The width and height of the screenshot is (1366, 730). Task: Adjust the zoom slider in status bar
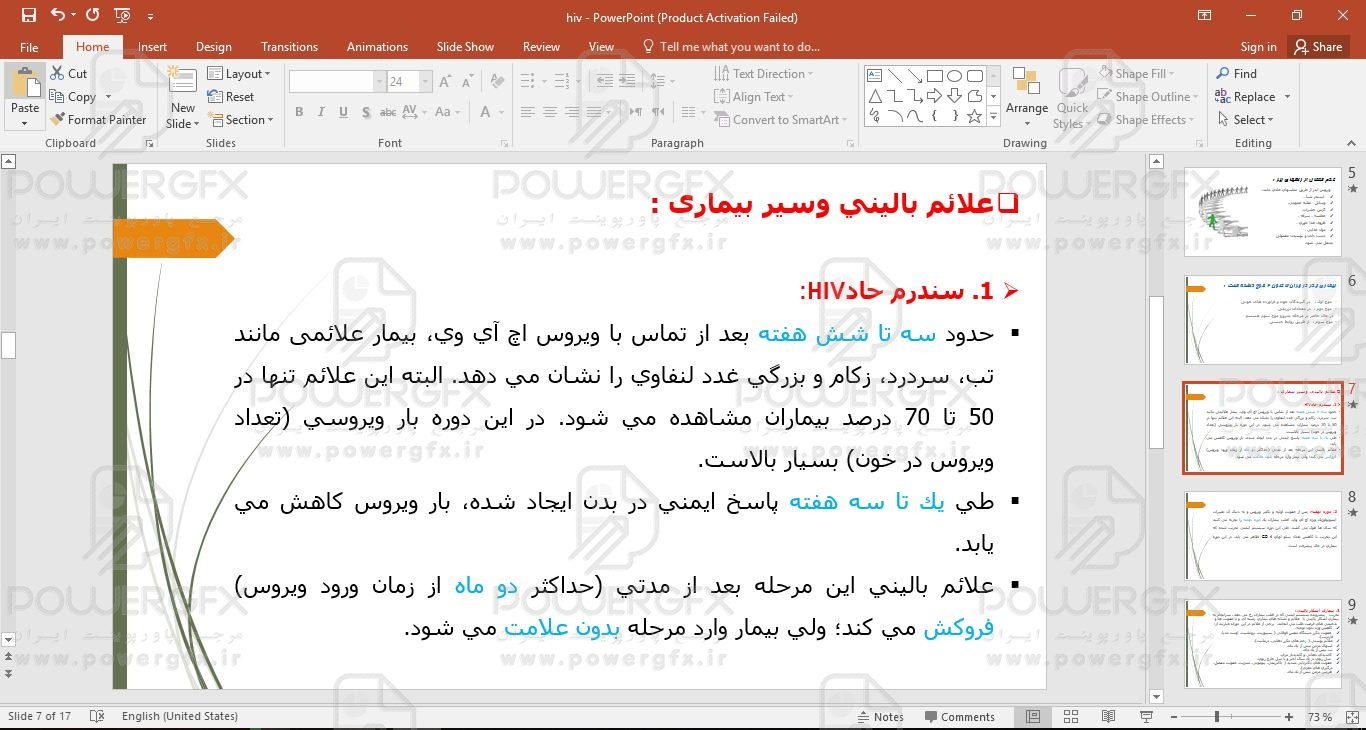pyautogui.click(x=1217, y=717)
